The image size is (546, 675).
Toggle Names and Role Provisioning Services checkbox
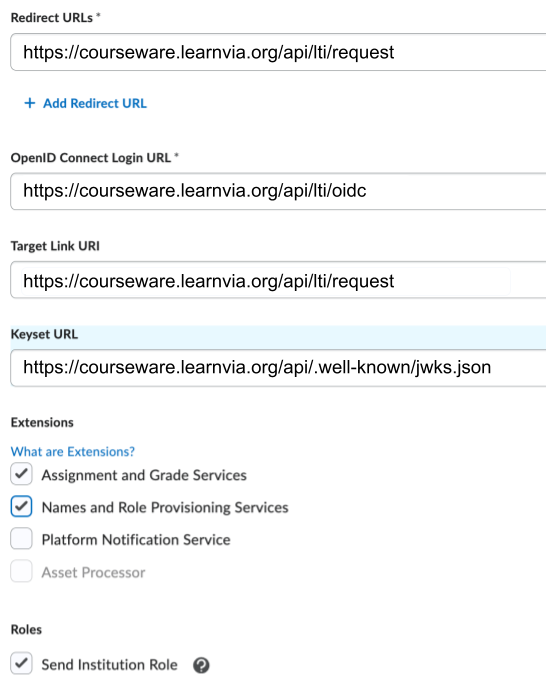point(22,506)
